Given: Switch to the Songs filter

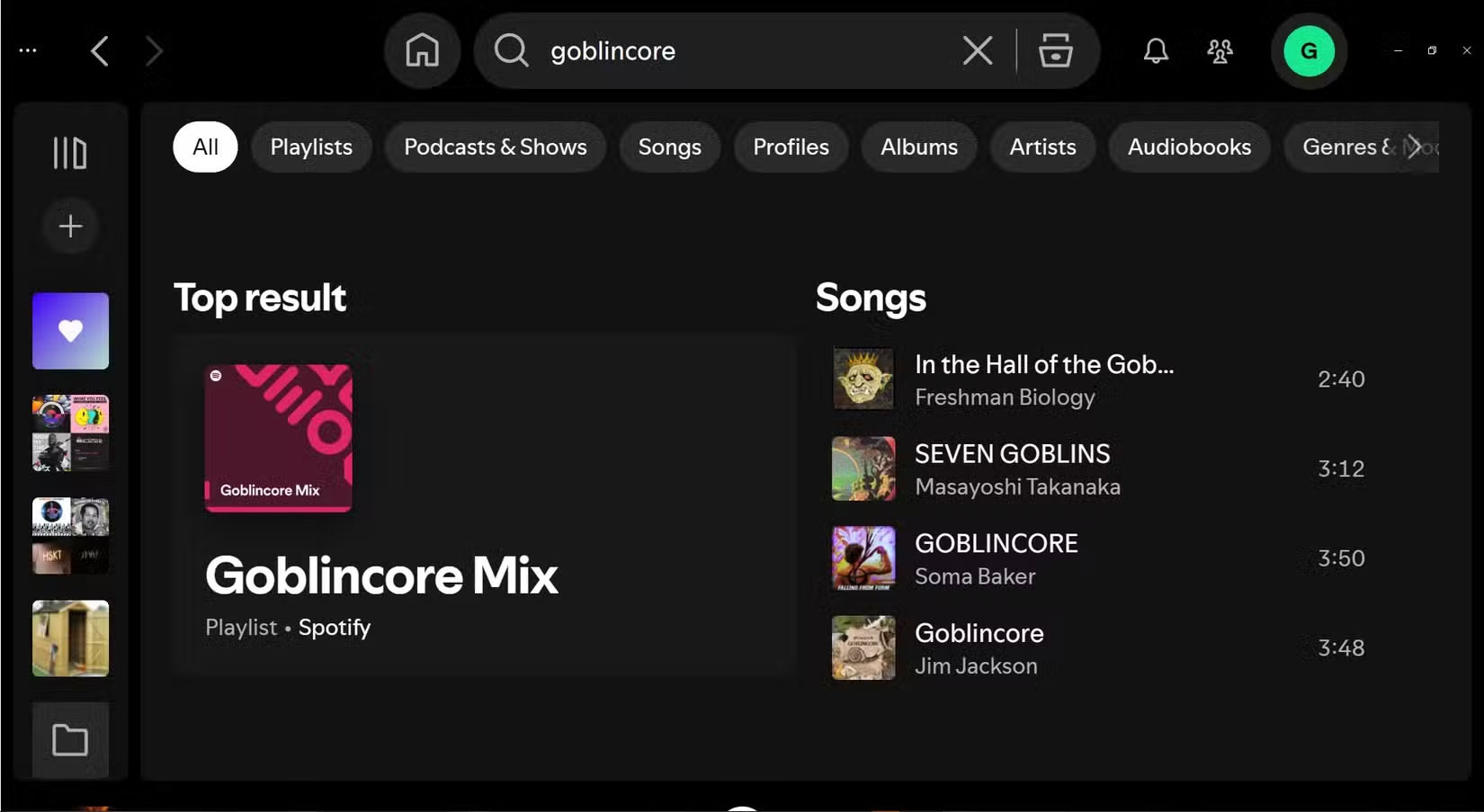Looking at the screenshot, I should (669, 147).
